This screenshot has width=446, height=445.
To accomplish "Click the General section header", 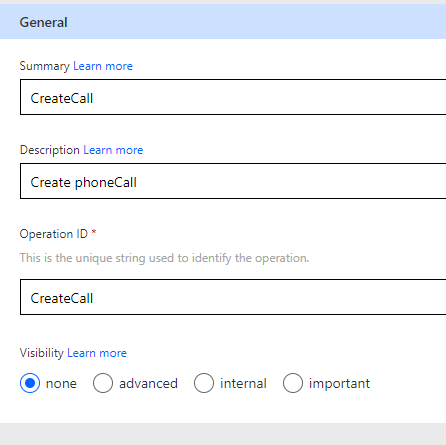I will coord(223,22).
